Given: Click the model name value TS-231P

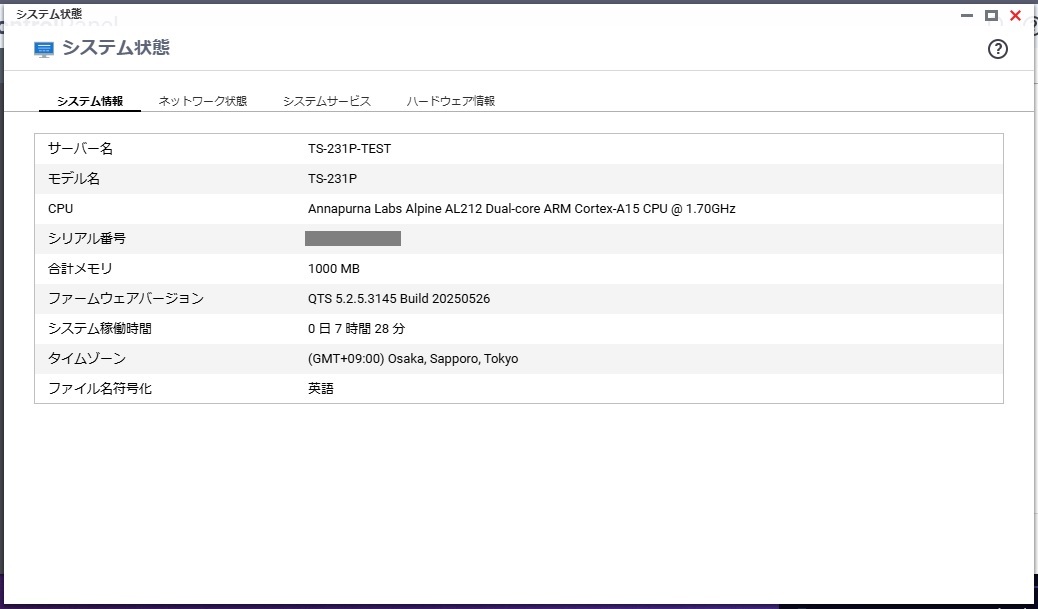Looking at the screenshot, I should [x=332, y=179].
